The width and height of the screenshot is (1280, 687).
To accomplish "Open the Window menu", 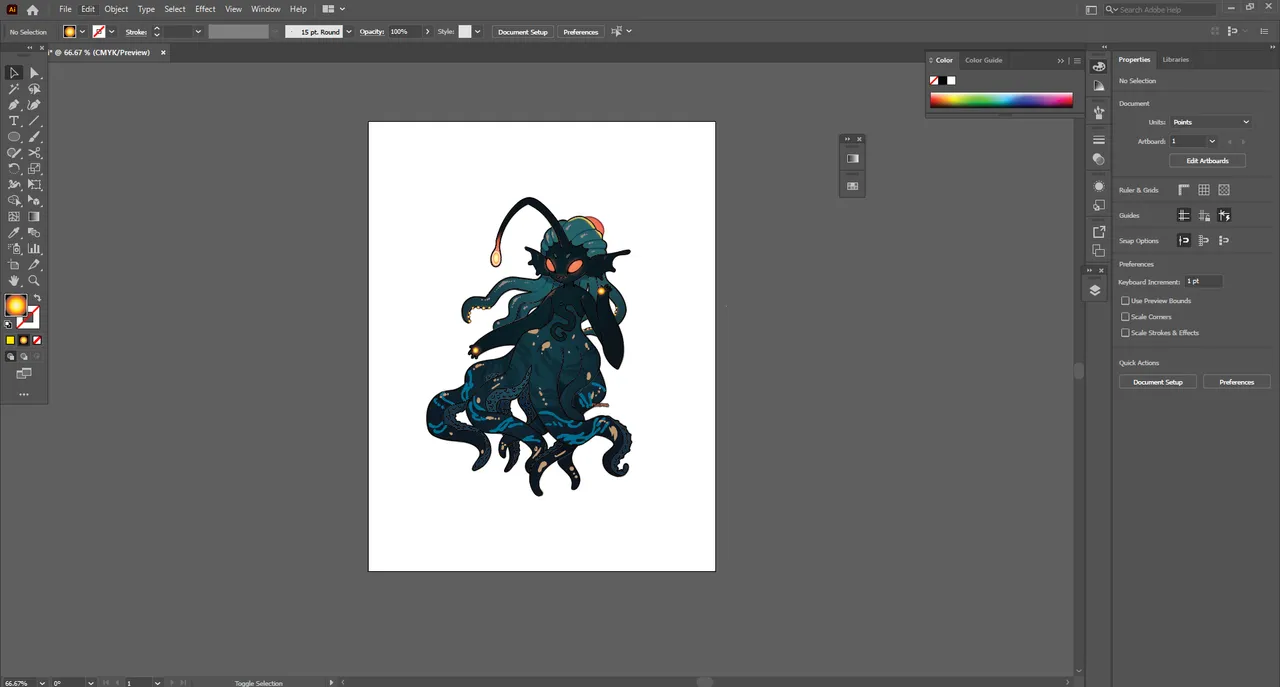I will [265, 9].
